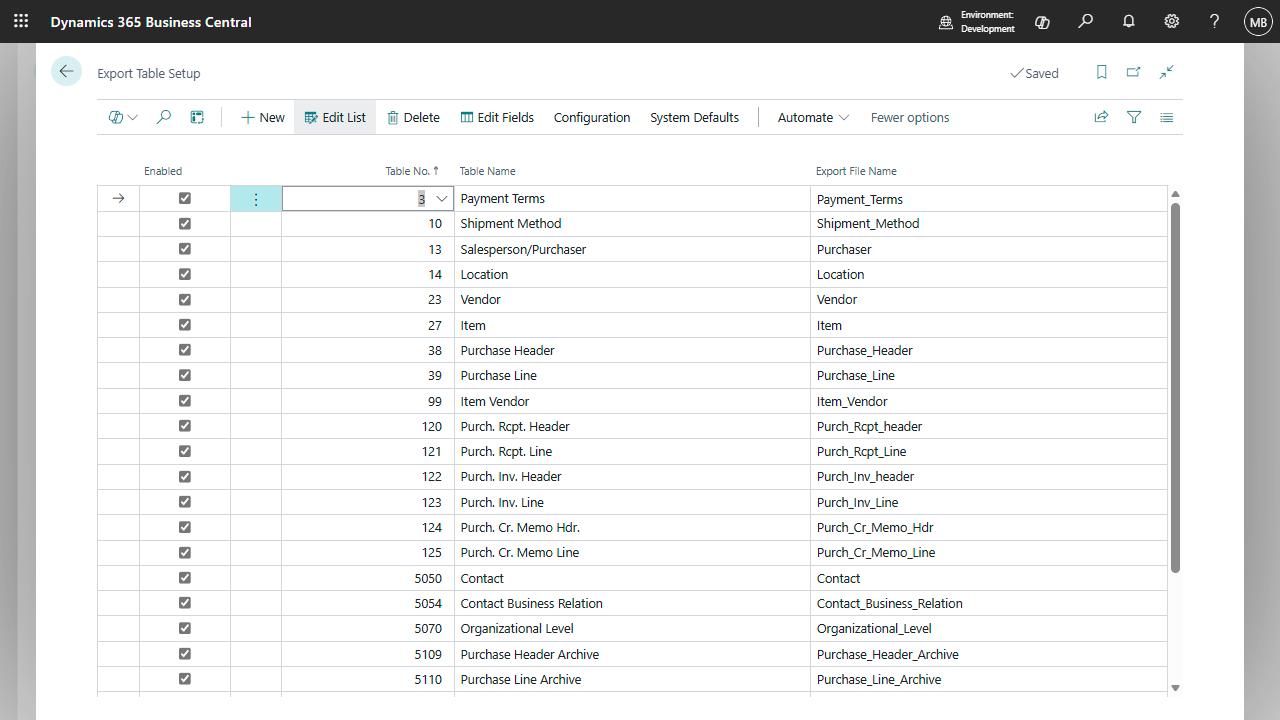Click the scrollbar down arrow
The image size is (1280, 720).
pos(1175,687)
